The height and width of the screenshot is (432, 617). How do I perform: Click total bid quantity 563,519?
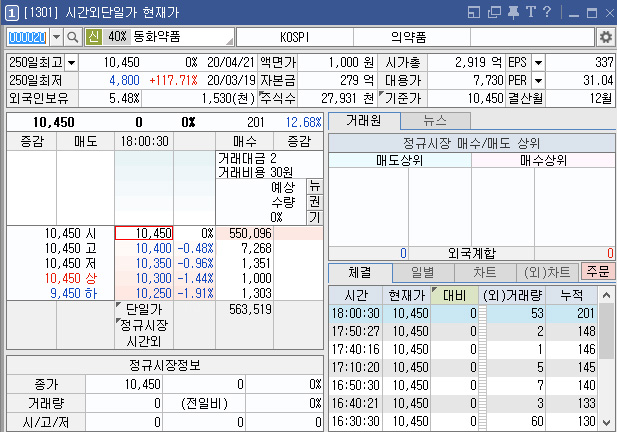pos(250,309)
